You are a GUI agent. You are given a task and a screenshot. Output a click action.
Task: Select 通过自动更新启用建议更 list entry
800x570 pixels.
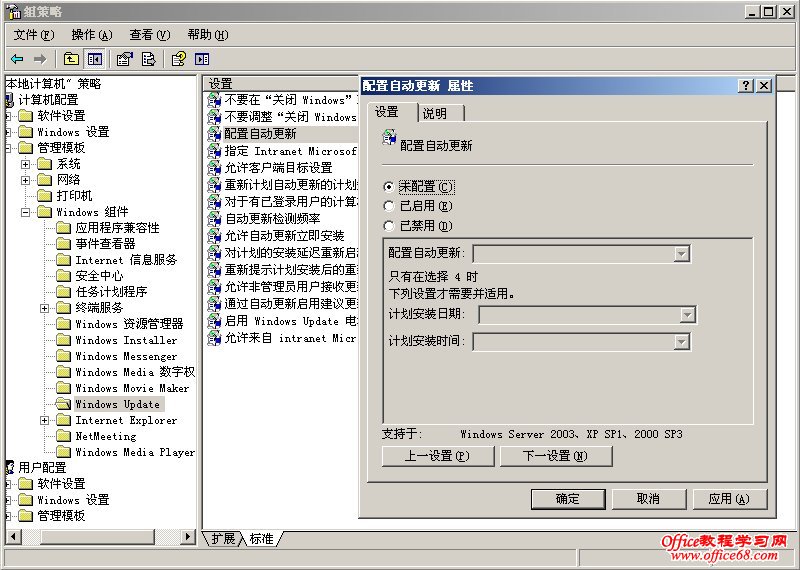tap(291, 304)
